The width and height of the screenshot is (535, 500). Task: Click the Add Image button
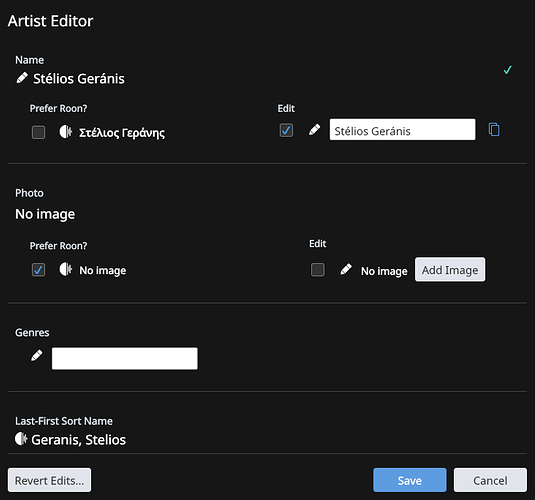click(x=450, y=270)
